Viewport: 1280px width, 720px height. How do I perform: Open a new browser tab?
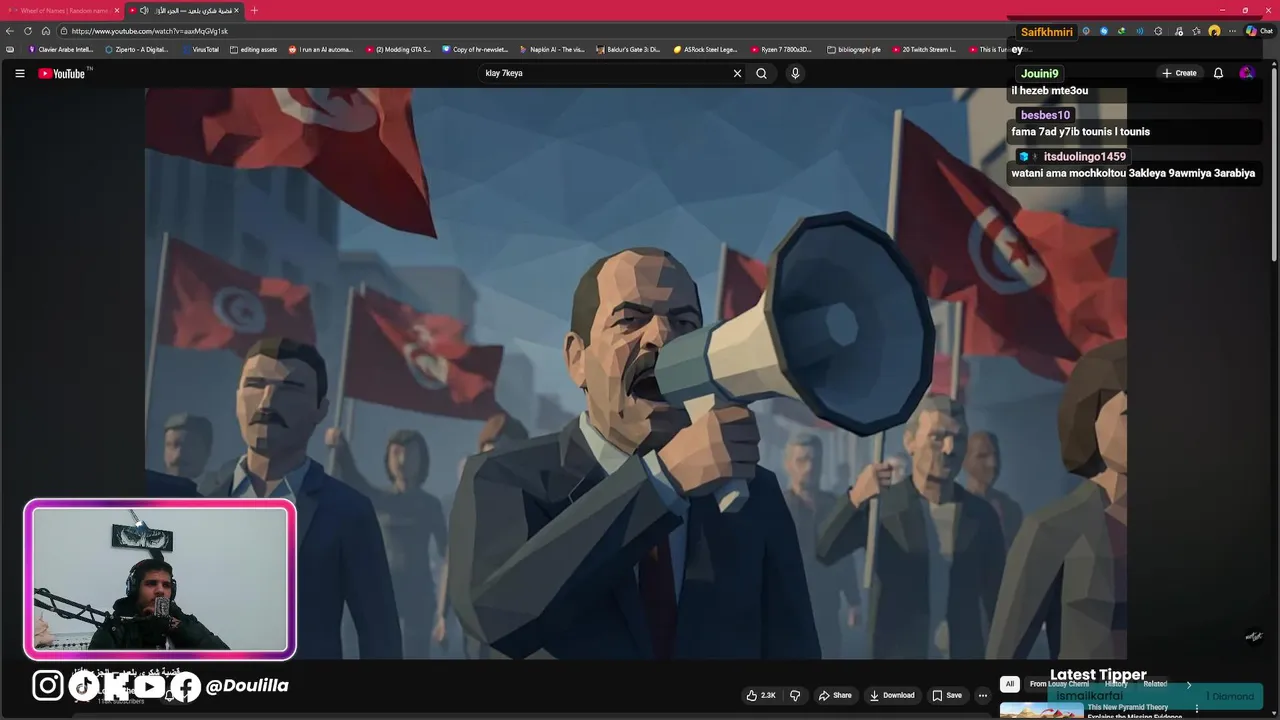pos(254,10)
